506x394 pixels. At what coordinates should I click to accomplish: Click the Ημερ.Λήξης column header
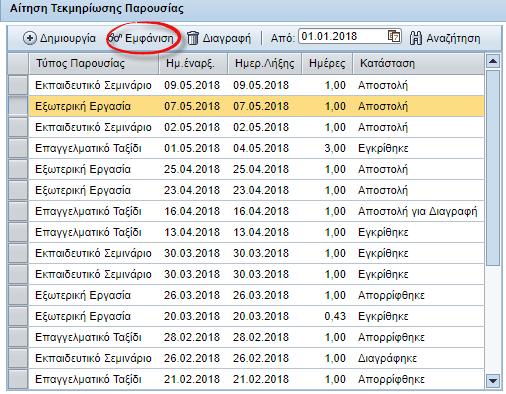click(x=265, y=63)
